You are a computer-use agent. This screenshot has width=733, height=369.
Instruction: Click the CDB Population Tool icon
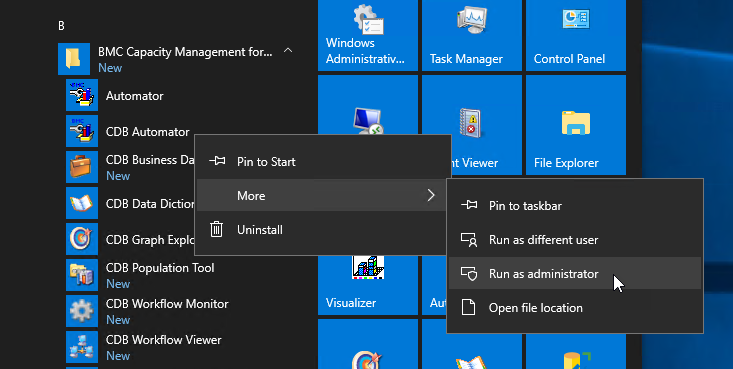click(x=82, y=275)
